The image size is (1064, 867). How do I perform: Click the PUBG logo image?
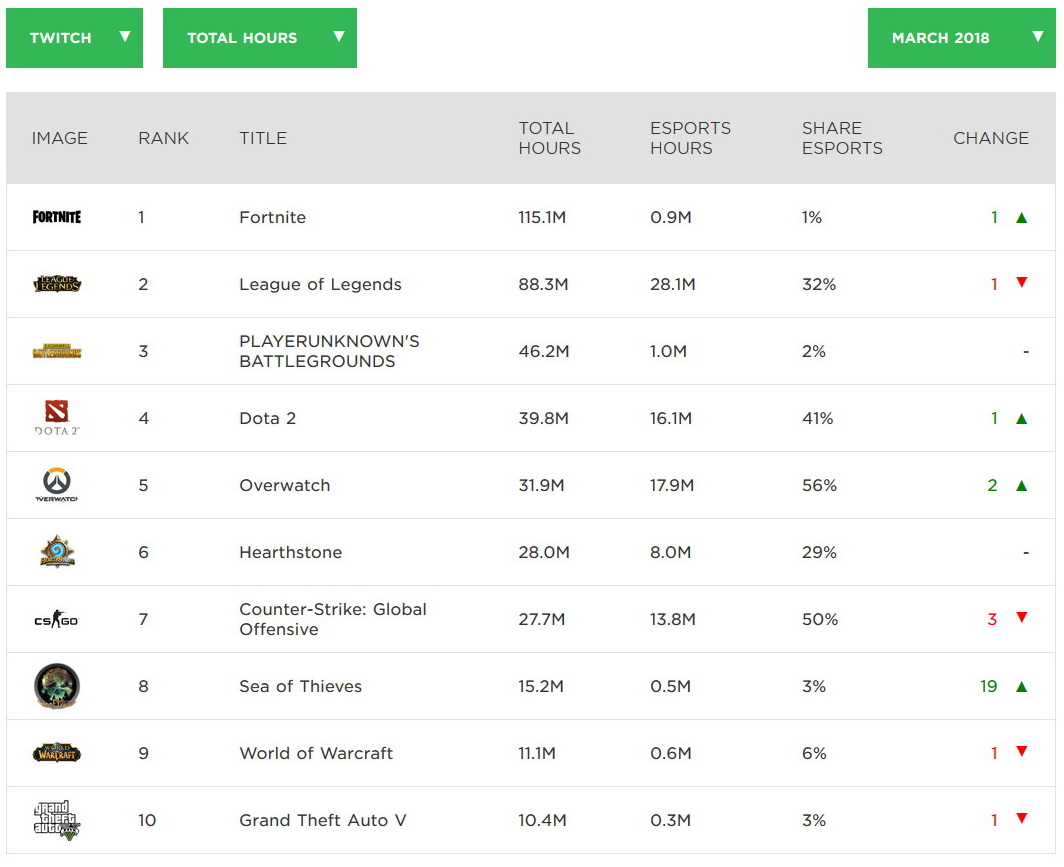57,351
